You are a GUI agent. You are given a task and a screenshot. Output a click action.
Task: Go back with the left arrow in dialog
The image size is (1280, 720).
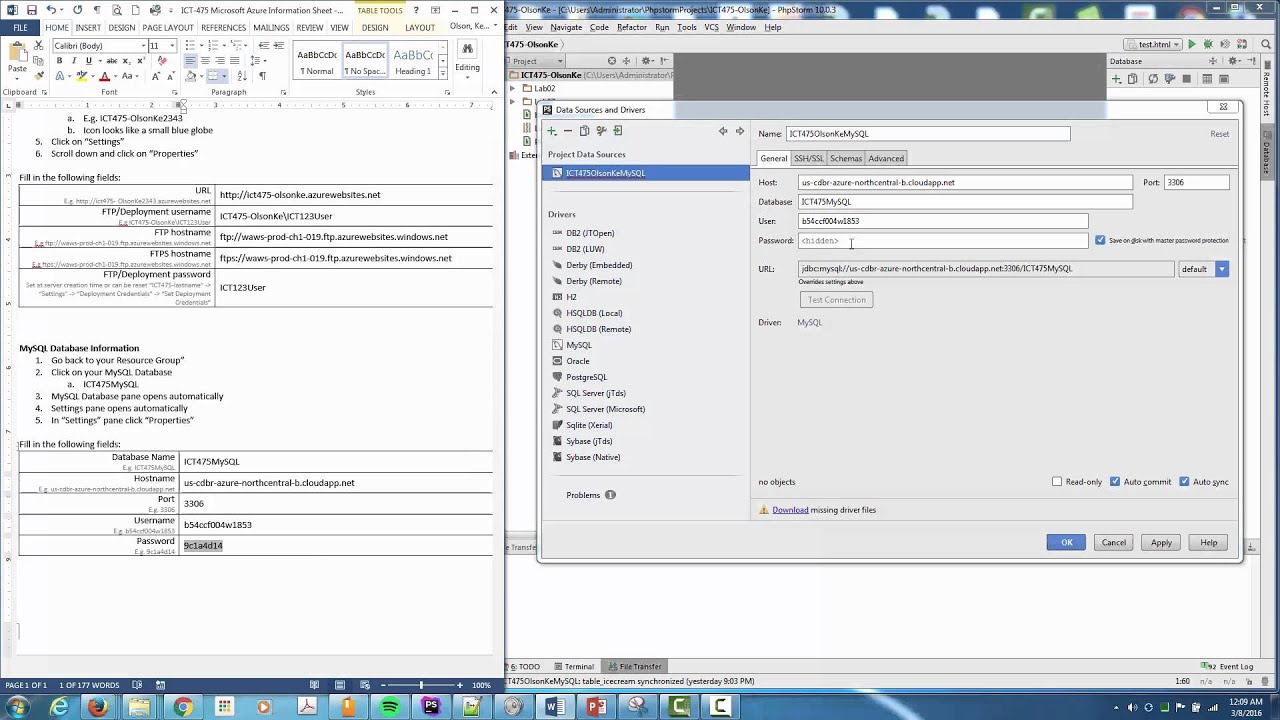[x=723, y=131]
